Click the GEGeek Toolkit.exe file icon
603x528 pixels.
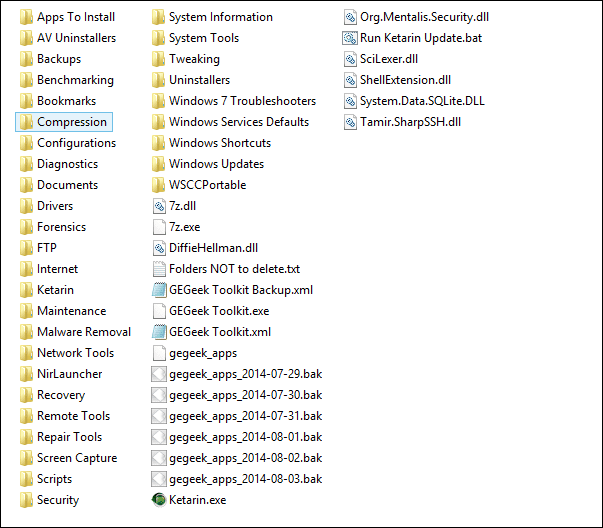pos(159,311)
